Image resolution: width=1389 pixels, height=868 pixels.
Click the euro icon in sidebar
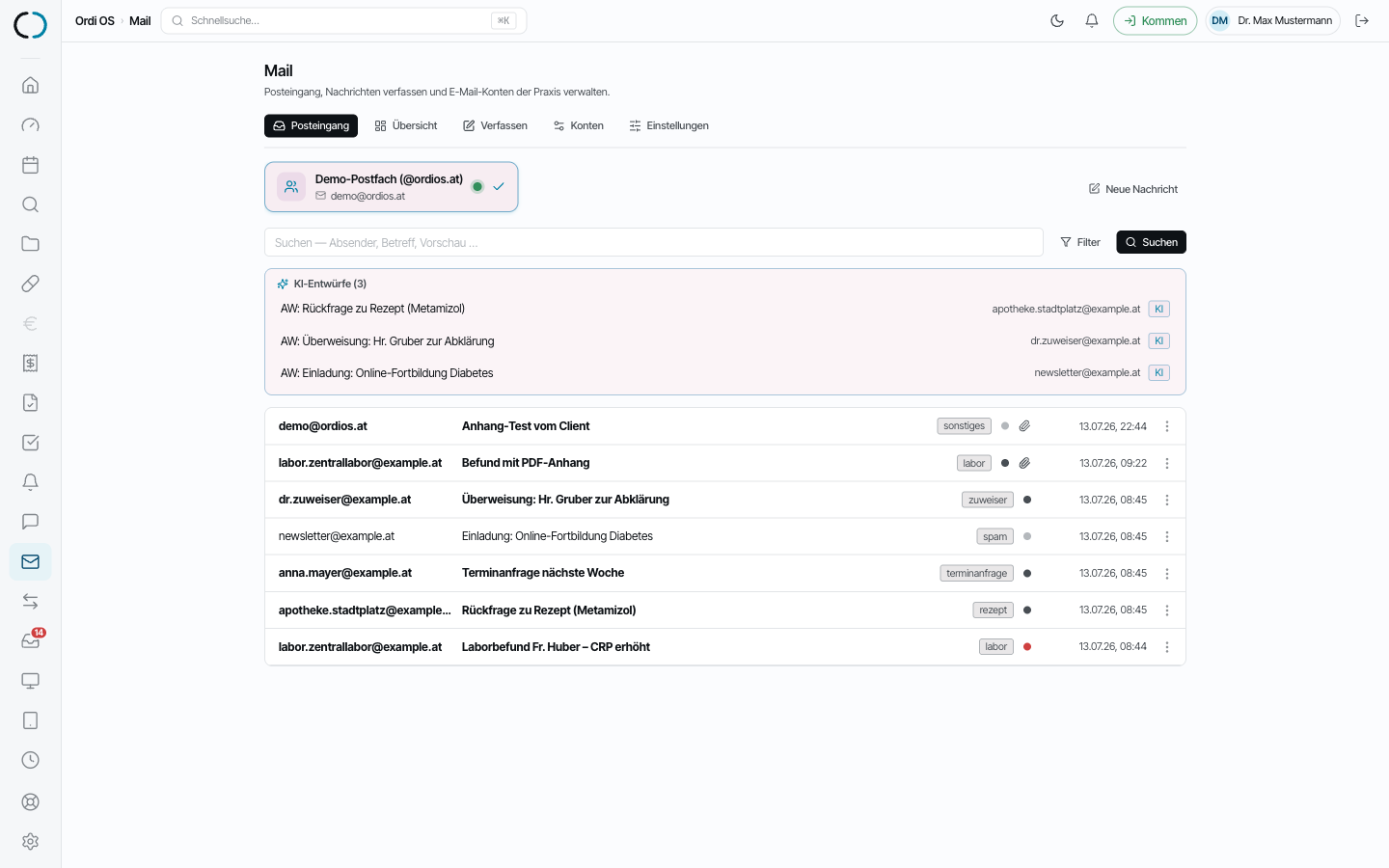31,323
